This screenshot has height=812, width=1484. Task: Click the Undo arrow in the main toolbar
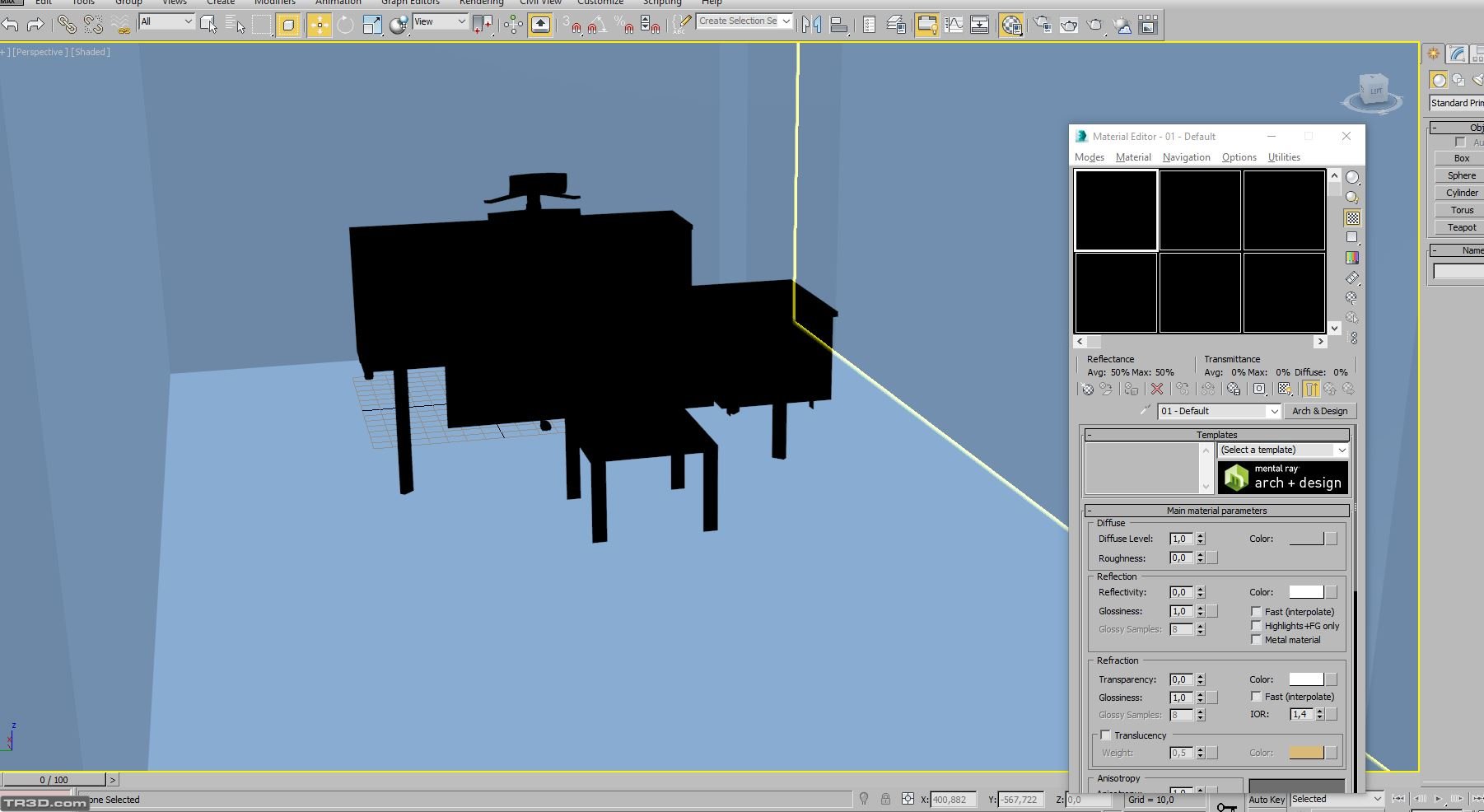pyautogui.click(x=11, y=26)
